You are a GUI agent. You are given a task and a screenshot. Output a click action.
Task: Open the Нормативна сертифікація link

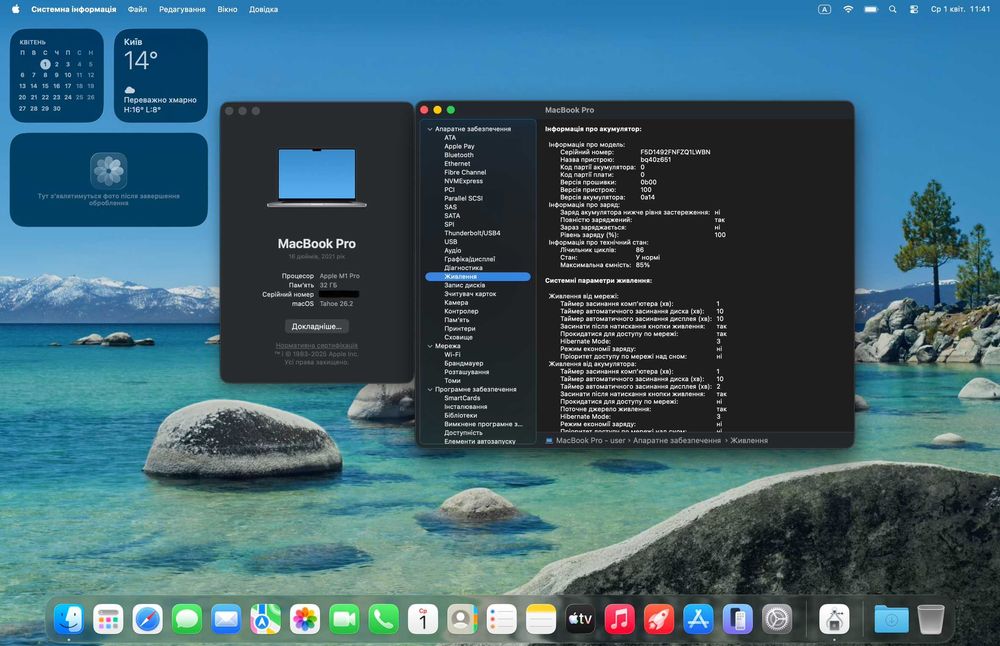coord(316,345)
